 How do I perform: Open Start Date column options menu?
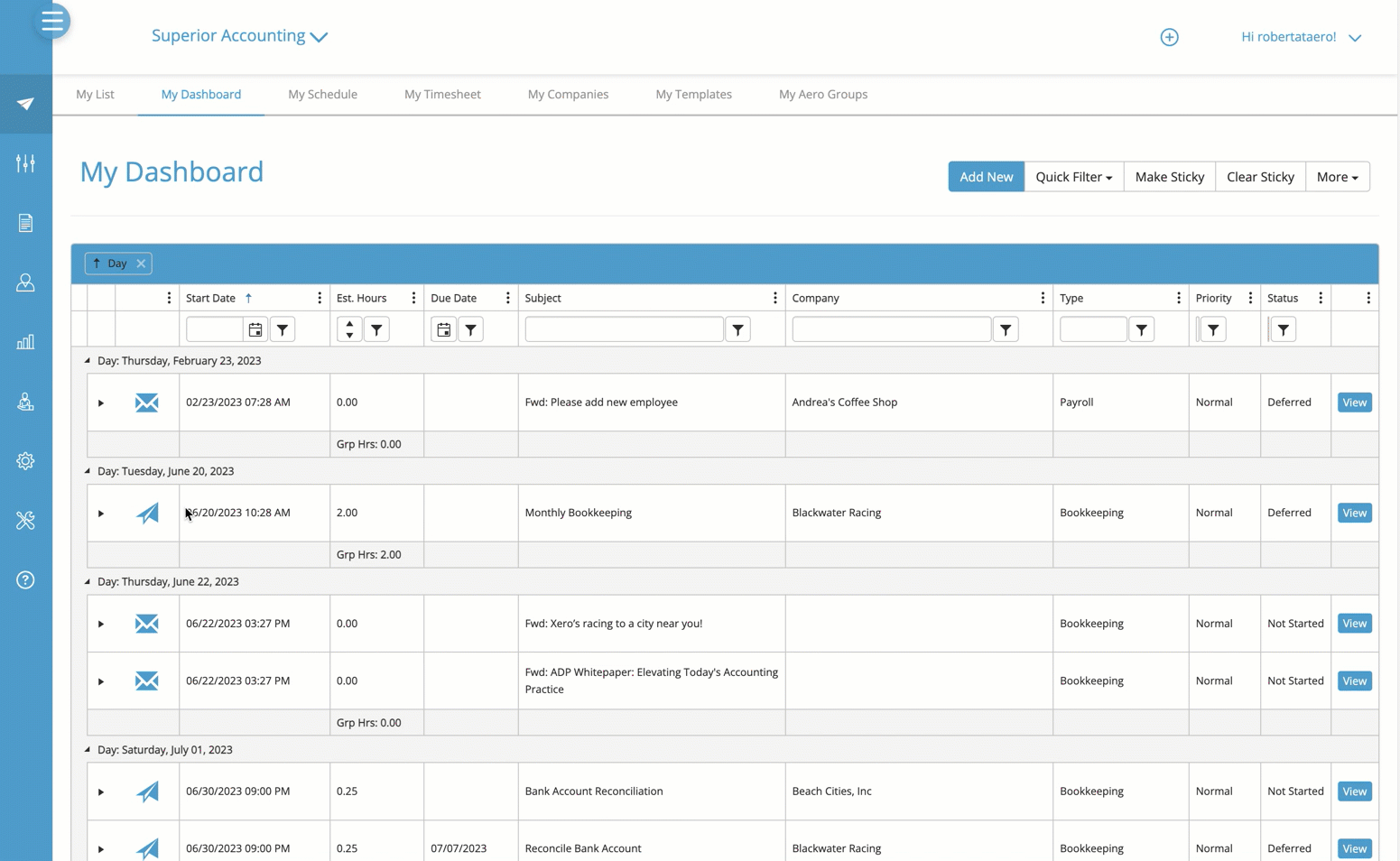pos(320,298)
